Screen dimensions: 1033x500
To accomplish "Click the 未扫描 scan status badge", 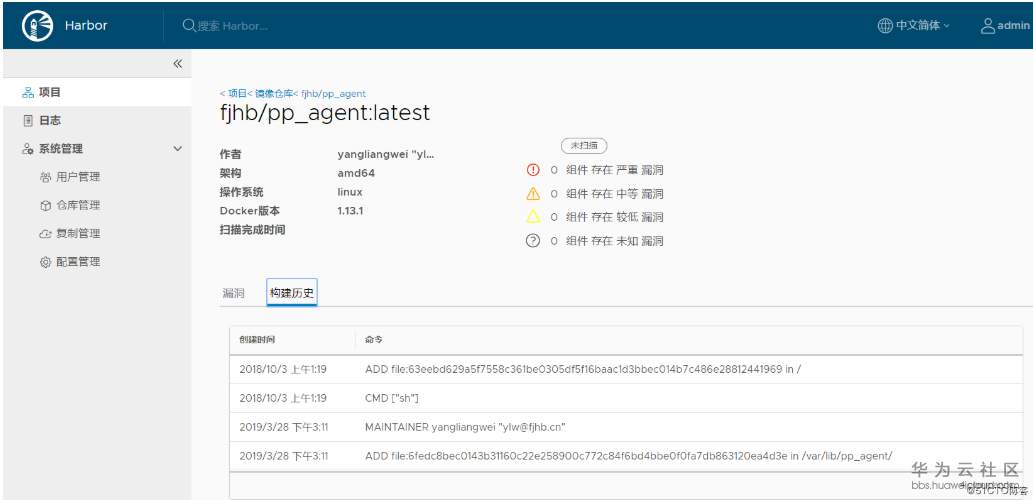I will 584,146.
